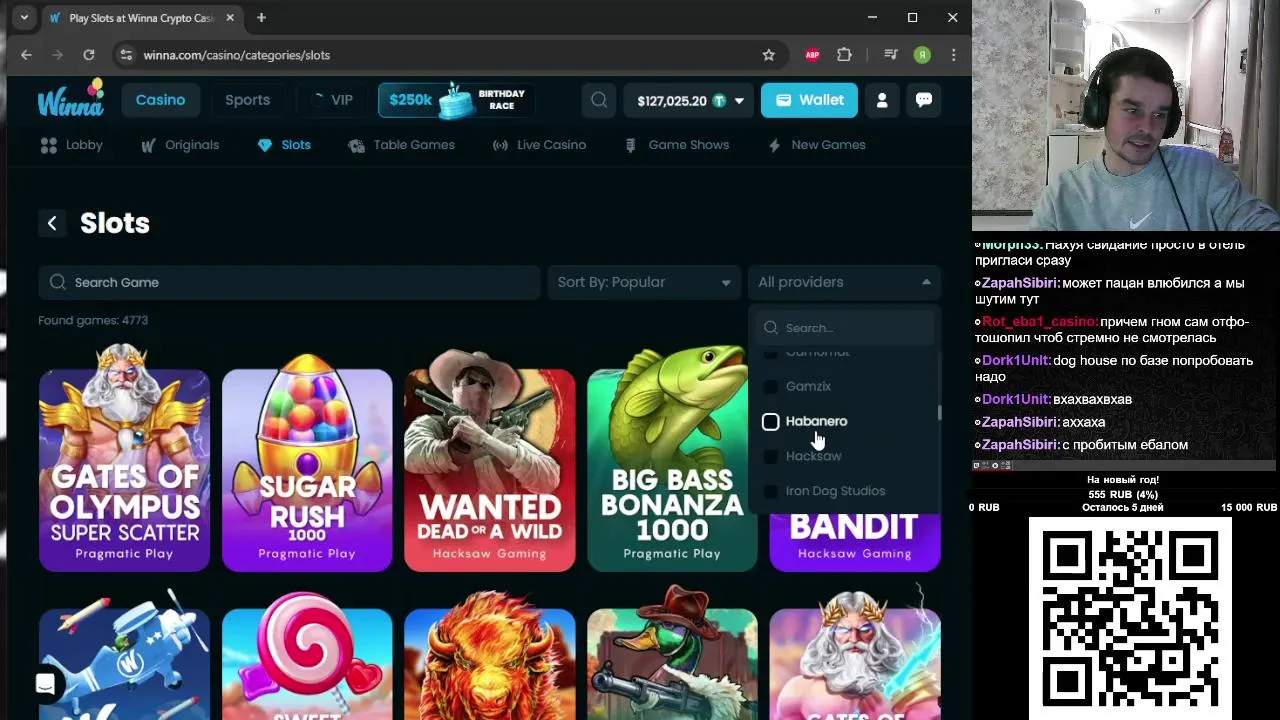Open the support chat widget icon
The height and width of the screenshot is (720, 1280).
pos(45,684)
